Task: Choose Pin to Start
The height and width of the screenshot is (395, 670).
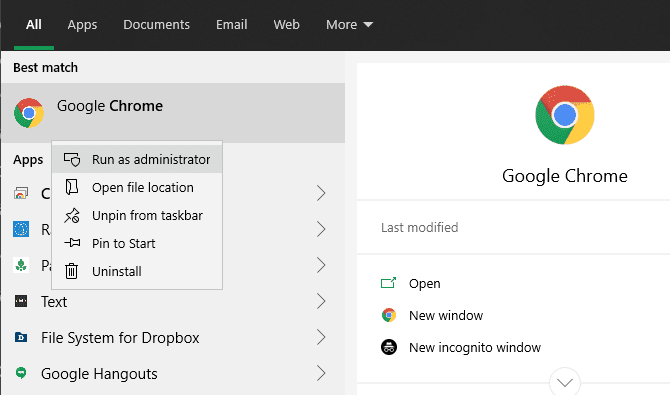Action: 137,243
